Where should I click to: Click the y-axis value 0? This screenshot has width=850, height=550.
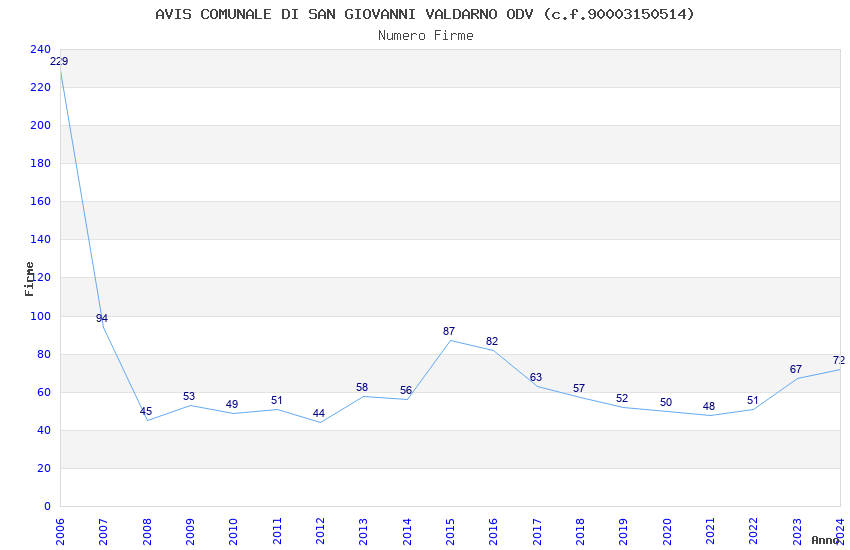click(x=48, y=506)
